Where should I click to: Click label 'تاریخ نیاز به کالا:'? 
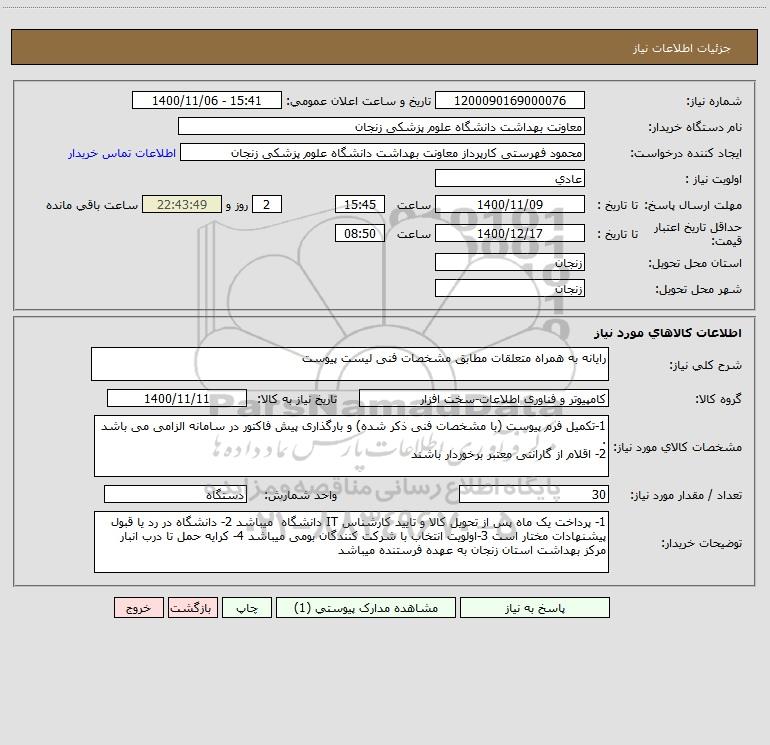(297, 399)
